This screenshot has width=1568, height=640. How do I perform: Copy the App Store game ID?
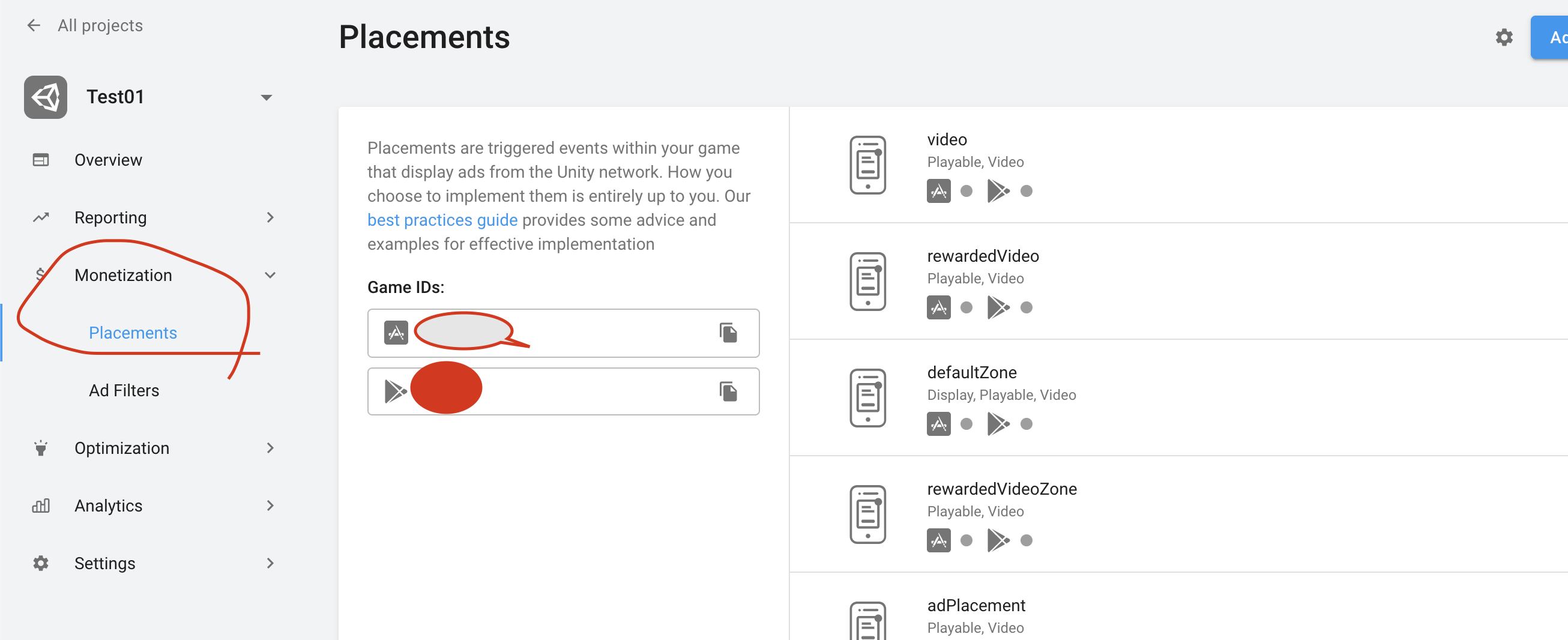(x=728, y=333)
